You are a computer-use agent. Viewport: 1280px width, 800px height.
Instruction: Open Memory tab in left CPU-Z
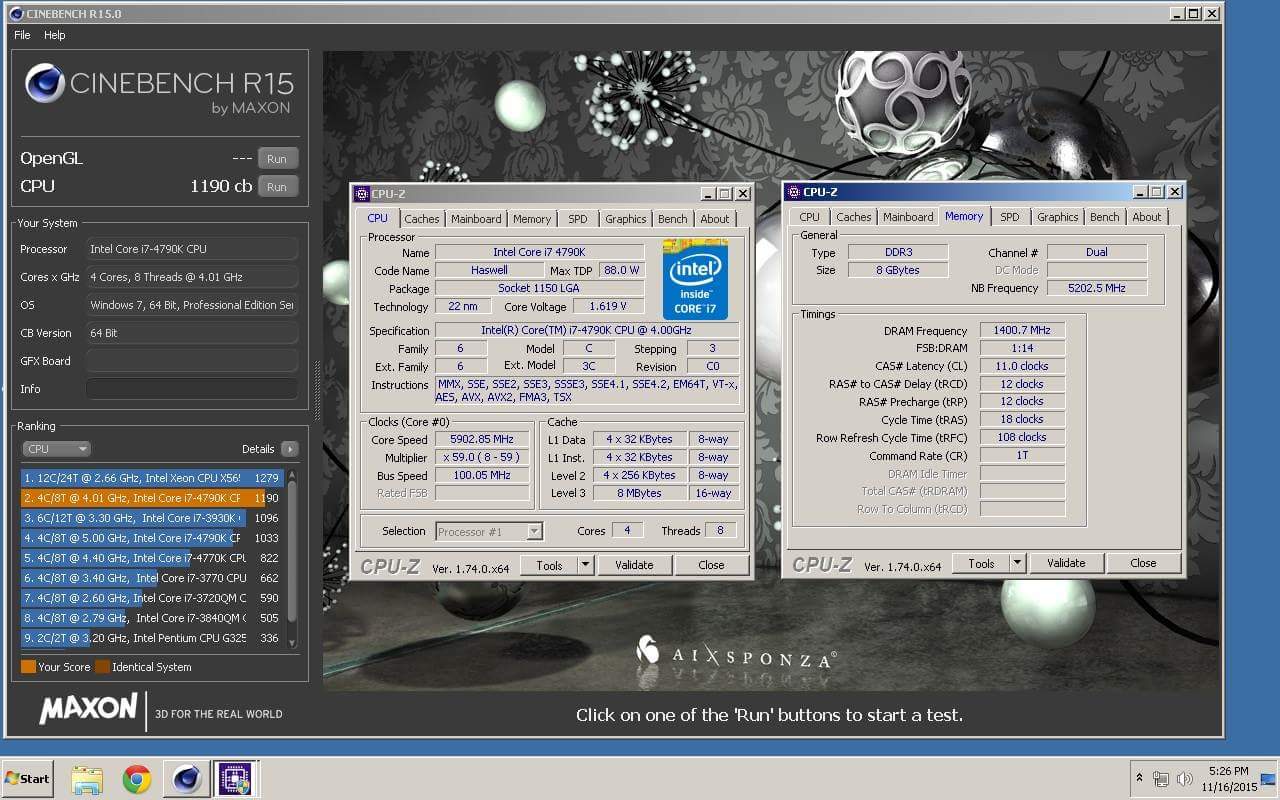tap(532, 219)
